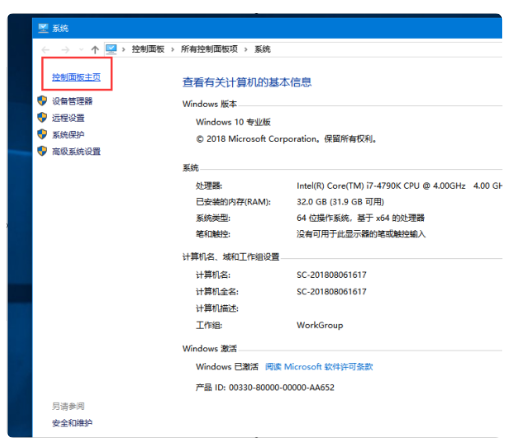Click the 处理器 label
Image resolution: width=515 pixels, height=444 pixels.
(209, 186)
